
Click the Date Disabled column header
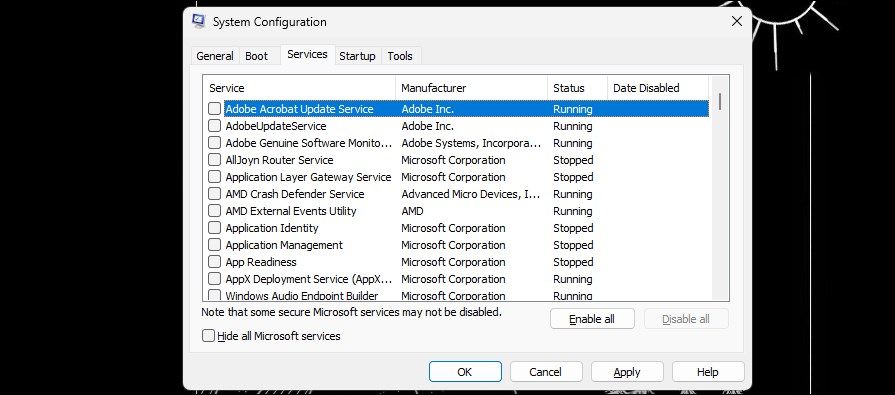(658, 88)
